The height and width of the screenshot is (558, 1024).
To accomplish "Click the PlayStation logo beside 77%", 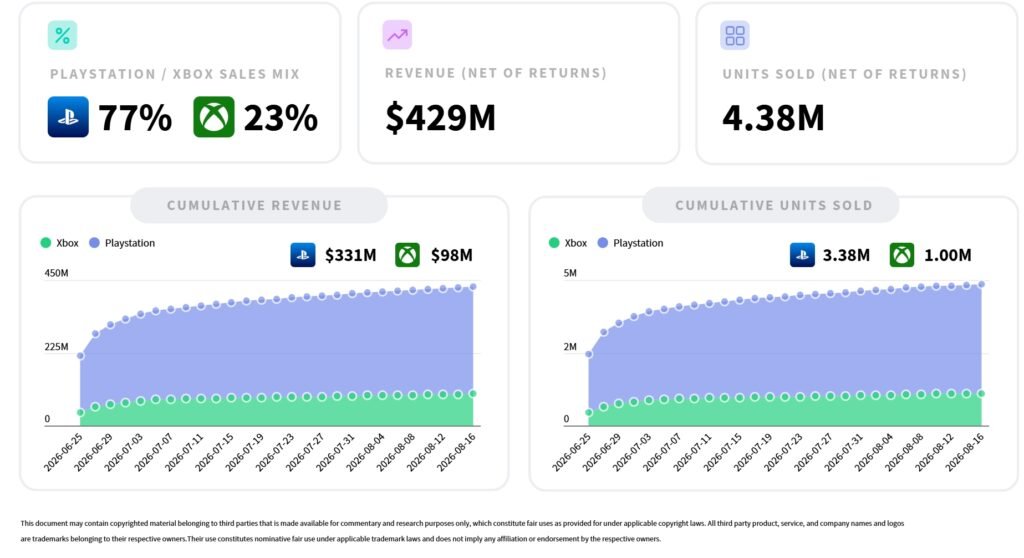I will point(68,117).
